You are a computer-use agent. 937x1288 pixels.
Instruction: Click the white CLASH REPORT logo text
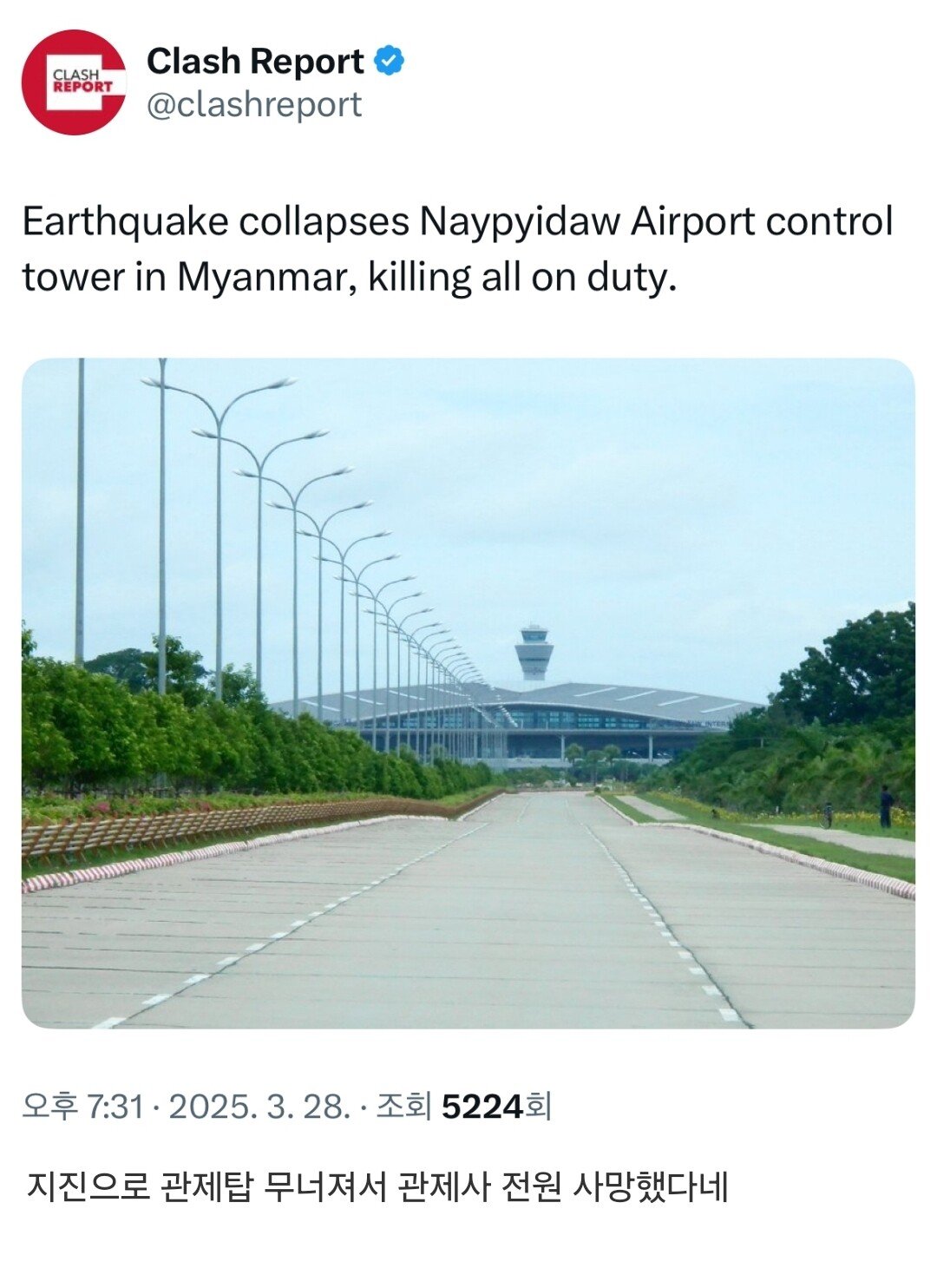tap(82, 82)
